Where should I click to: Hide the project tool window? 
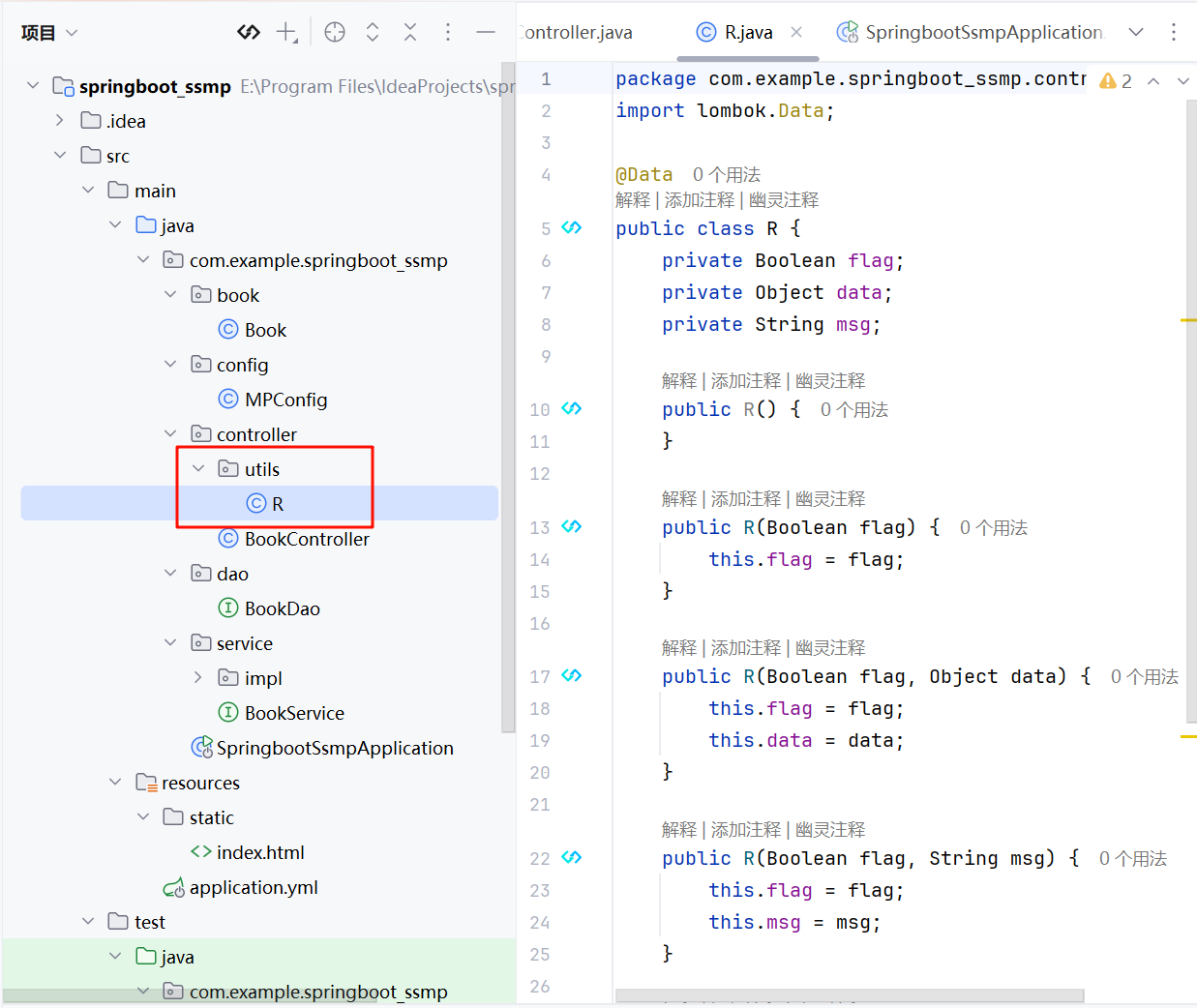click(486, 32)
